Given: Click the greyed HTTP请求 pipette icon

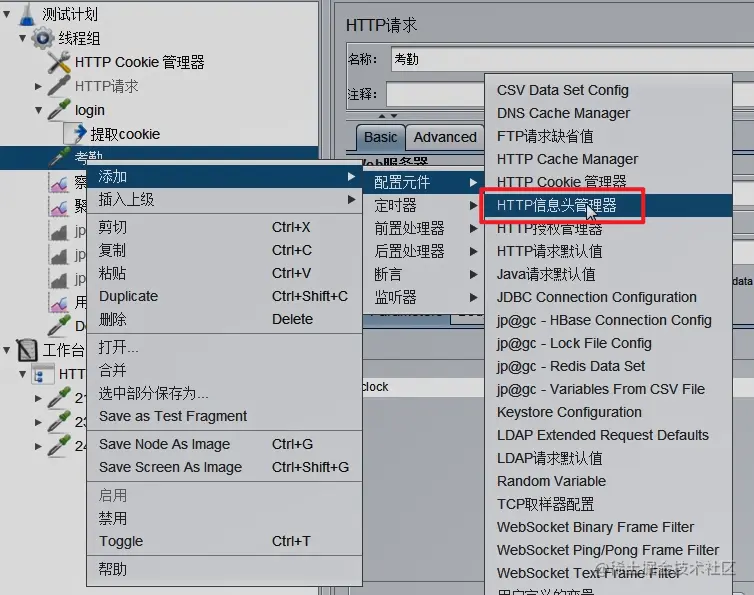Looking at the screenshot, I should click(59, 86).
